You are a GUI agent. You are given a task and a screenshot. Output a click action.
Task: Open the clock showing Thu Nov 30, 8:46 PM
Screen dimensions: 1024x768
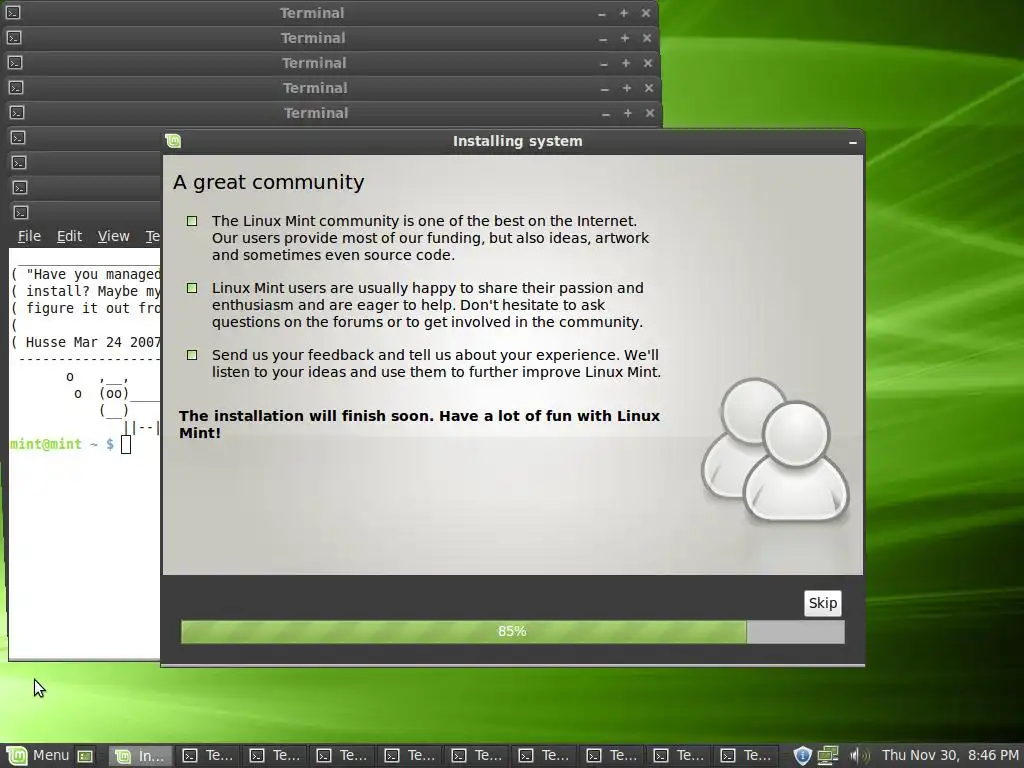click(x=950, y=756)
